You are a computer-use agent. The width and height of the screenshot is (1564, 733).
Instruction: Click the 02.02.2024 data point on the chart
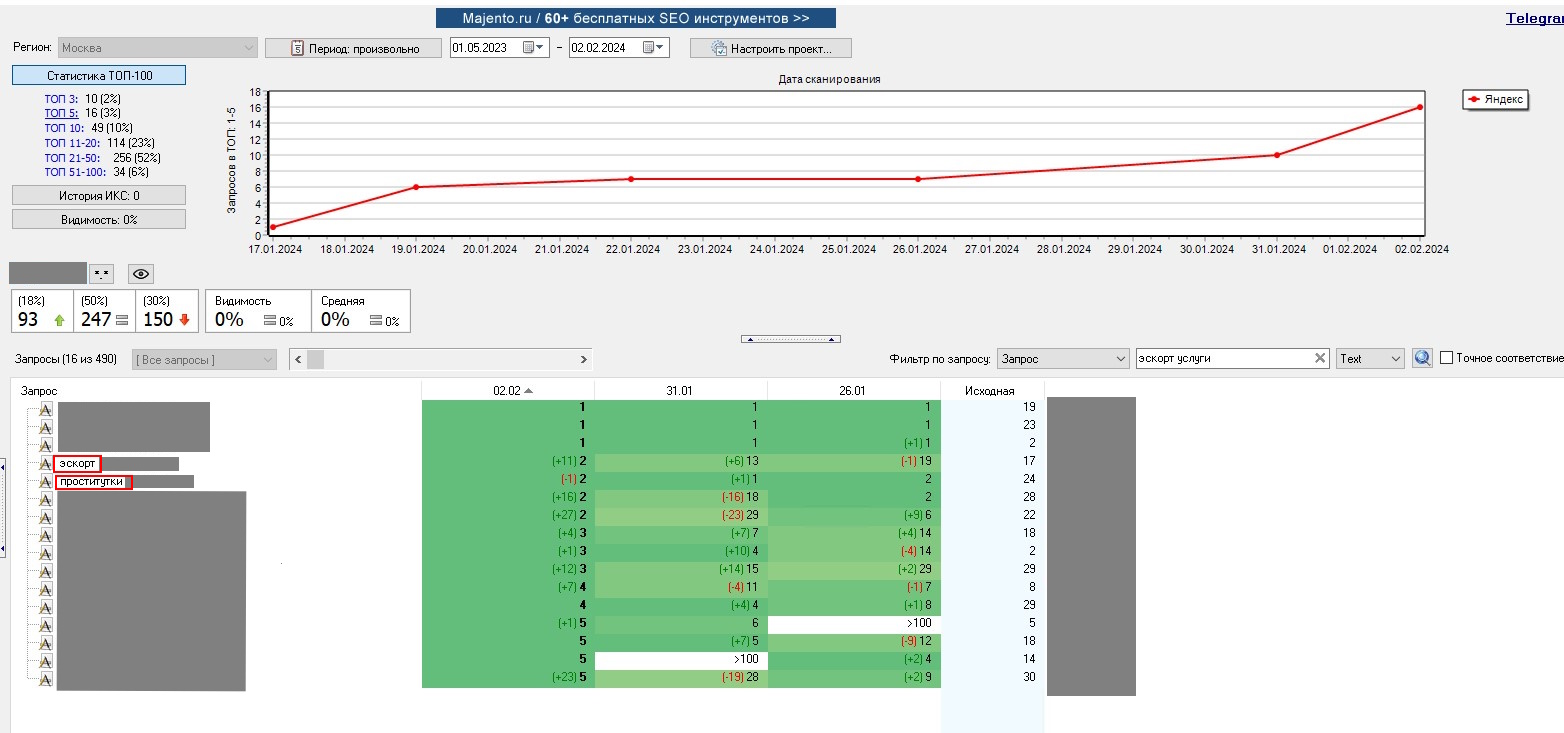click(1419, 107)
